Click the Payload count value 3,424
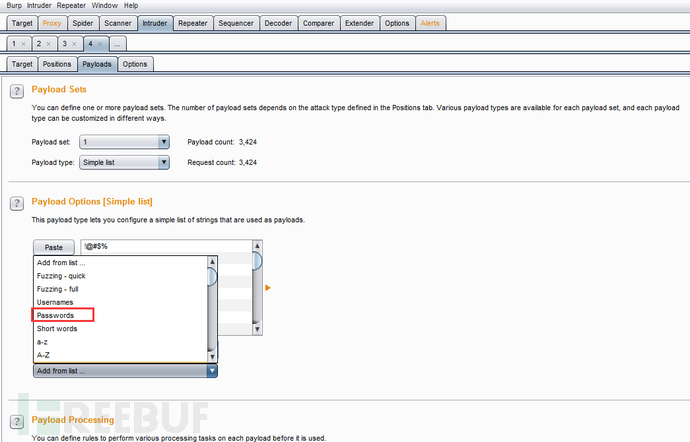Screen dimensions: 690x442 pos(248,142)
